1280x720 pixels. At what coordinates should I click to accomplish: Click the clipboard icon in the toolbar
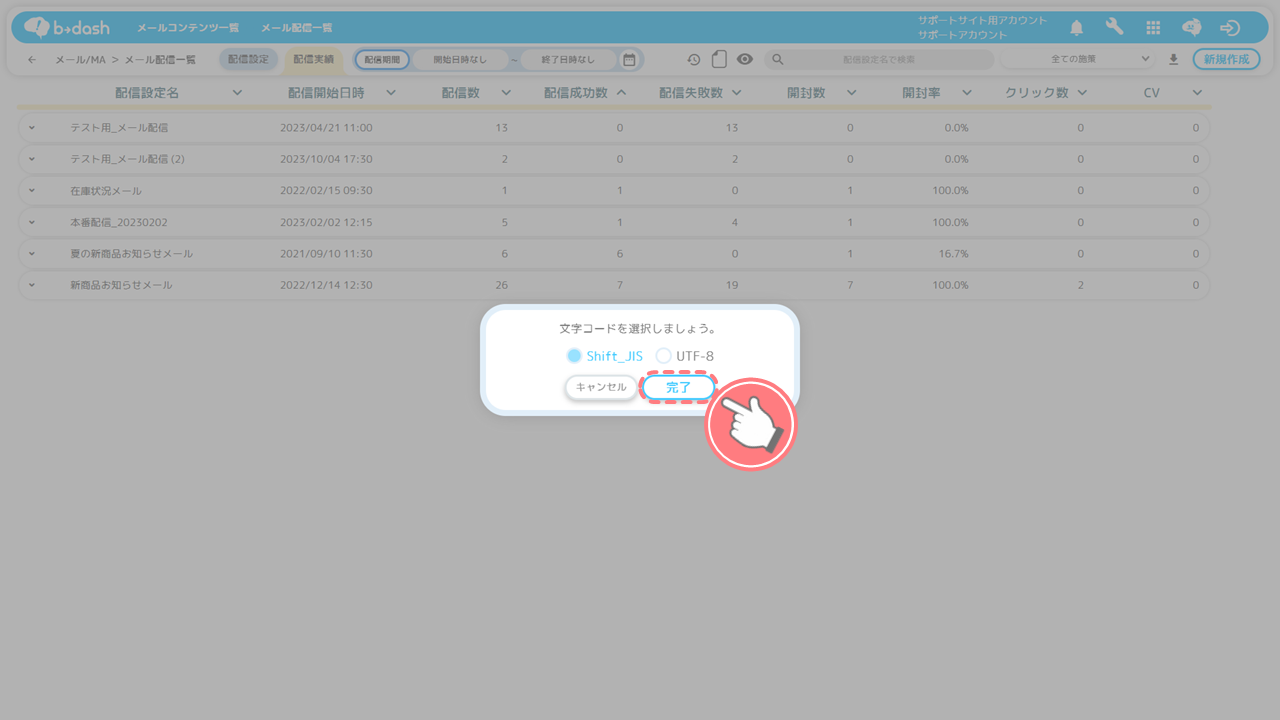[719, 60]
